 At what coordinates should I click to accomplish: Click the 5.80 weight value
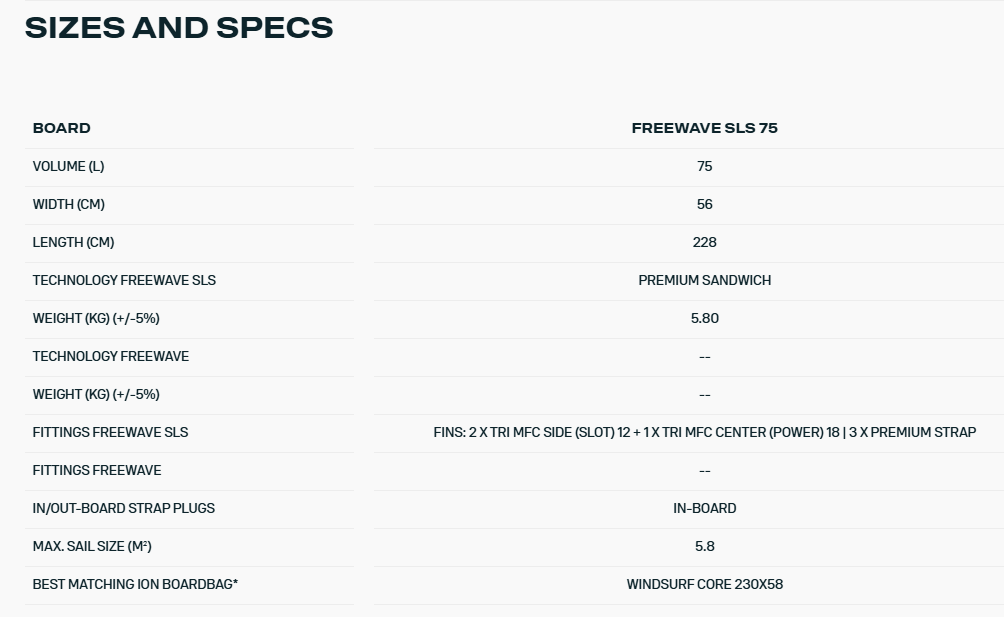tap(704, 318)
